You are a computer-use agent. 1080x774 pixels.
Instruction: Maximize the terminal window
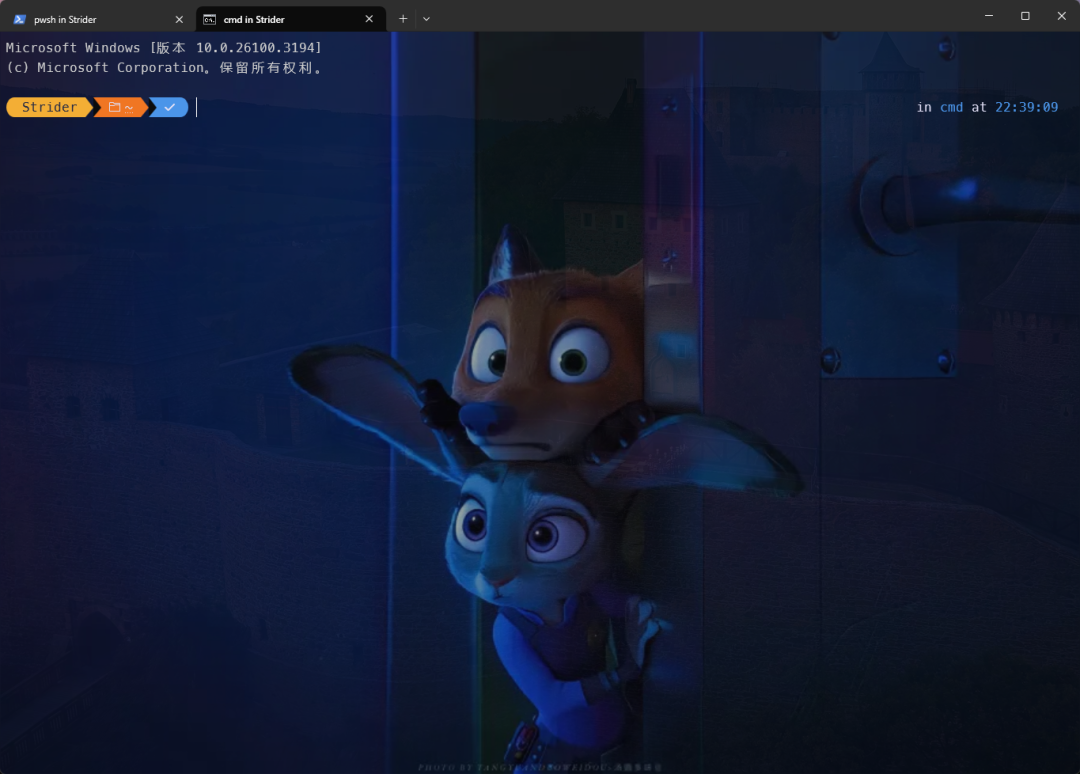1025,16
